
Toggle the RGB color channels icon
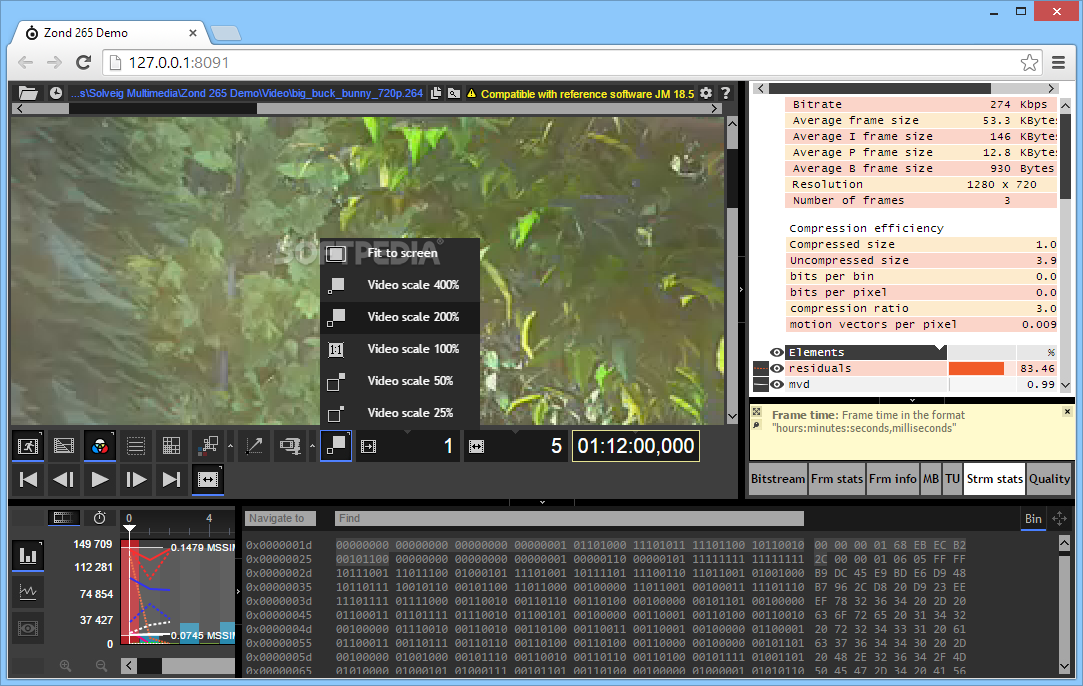(99, 446)
